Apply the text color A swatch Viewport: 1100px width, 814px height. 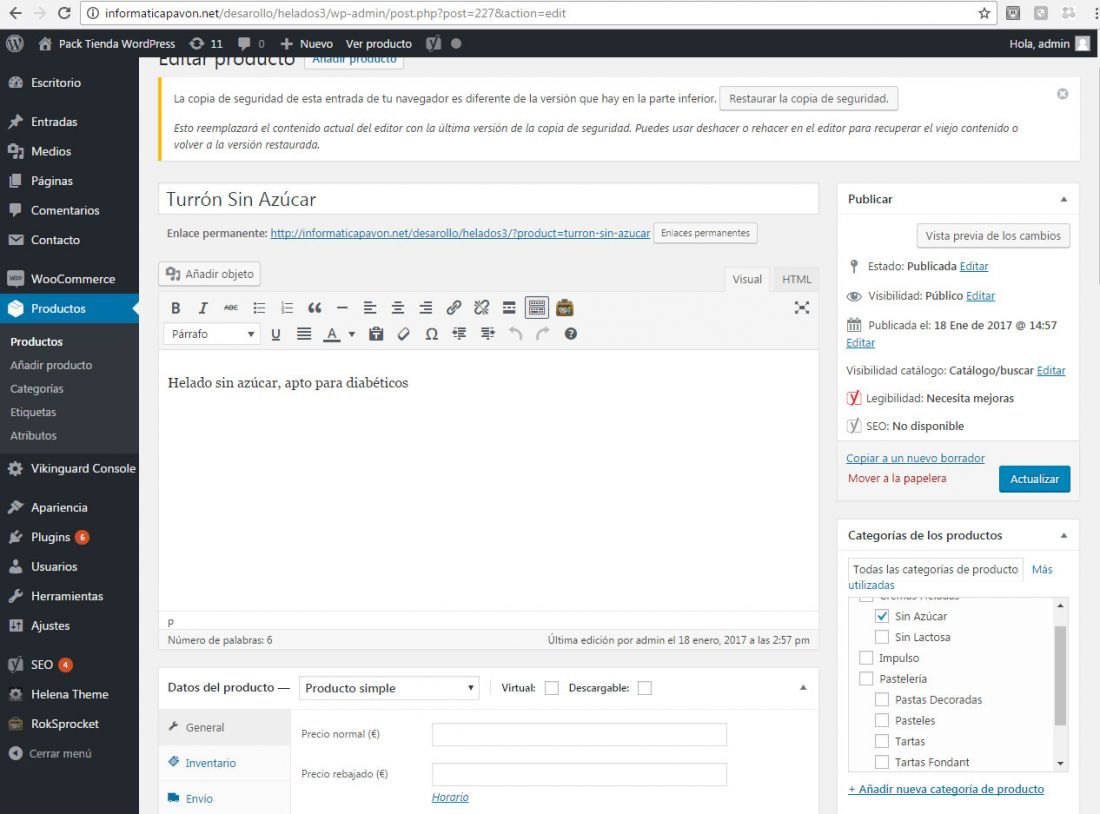point(331,334)
